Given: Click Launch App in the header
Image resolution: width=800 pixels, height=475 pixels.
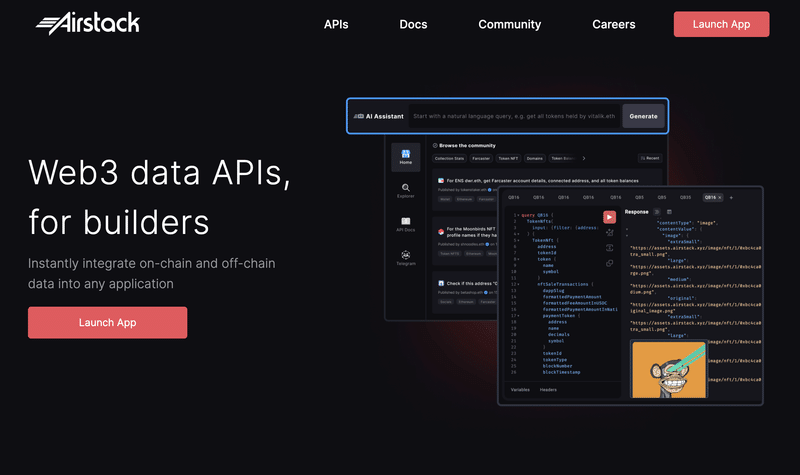Looking at the screenshot, I should click(x=721, y=24).
